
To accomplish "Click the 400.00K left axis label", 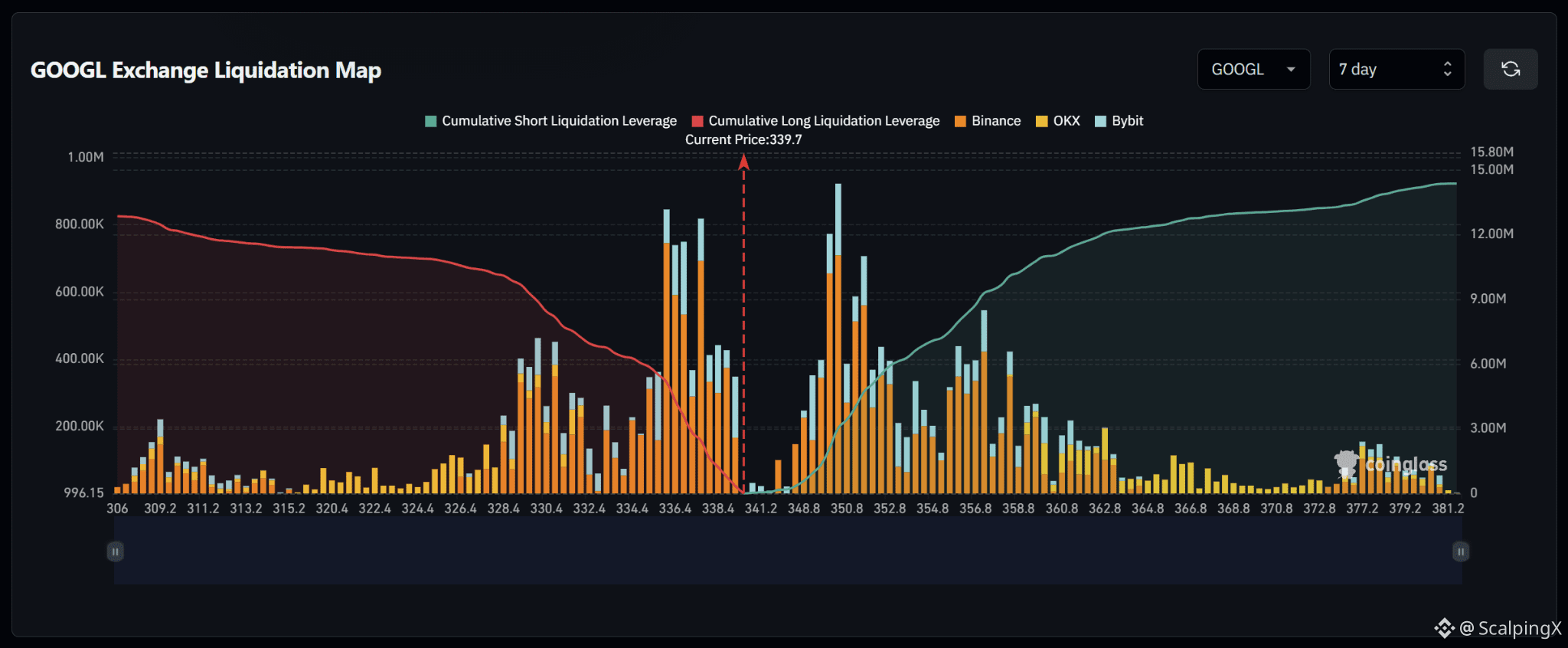I will pos(80,358).
